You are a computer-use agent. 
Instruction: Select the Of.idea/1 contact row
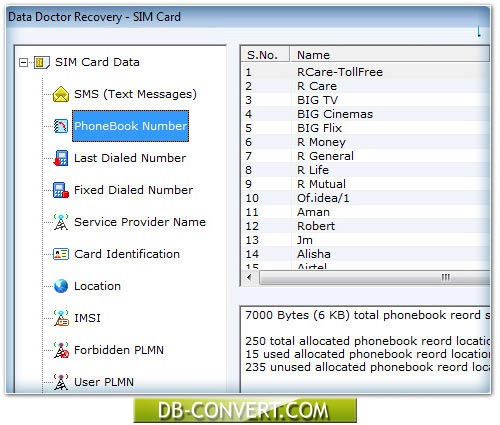point(365,198)
